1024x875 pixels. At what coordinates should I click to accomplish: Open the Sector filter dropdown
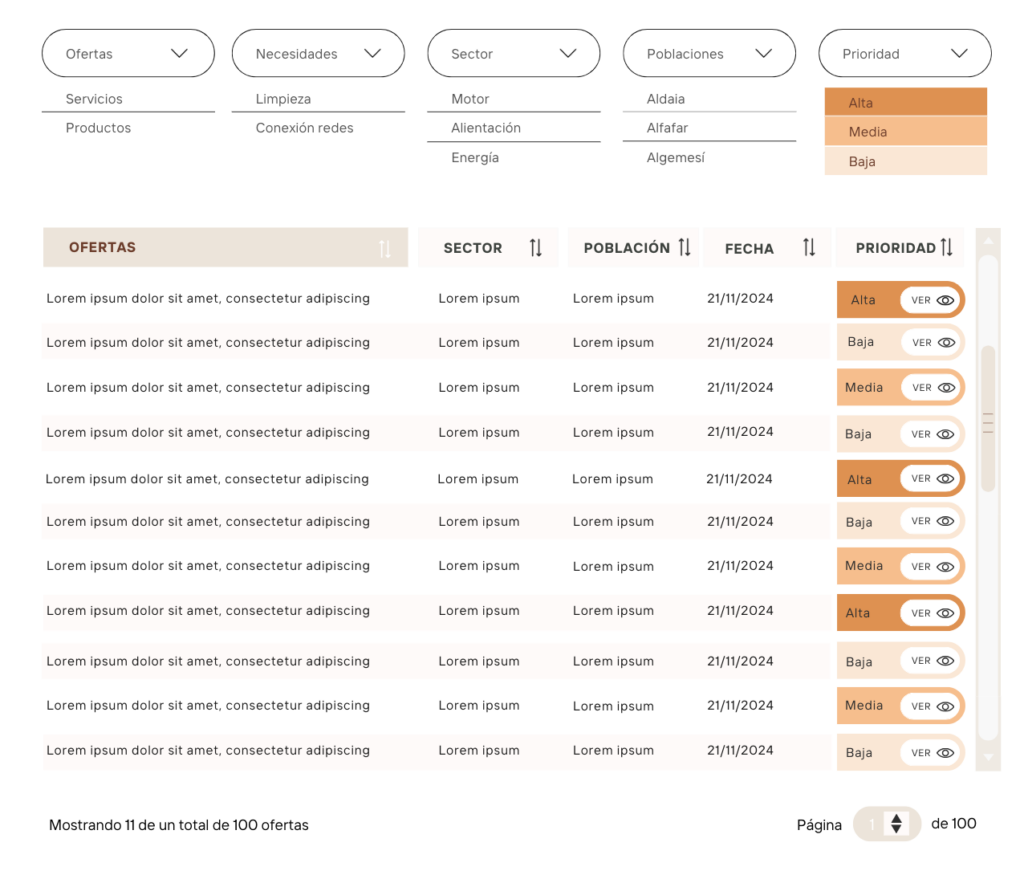tap(513, 54)
